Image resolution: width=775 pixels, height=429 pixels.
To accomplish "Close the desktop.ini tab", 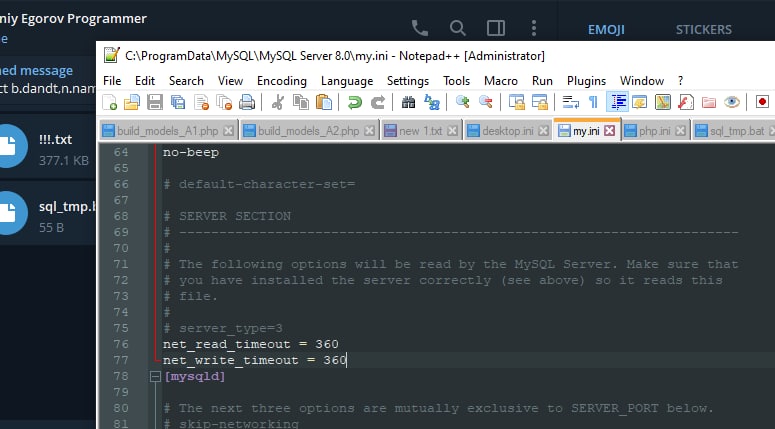I will pyautogui.click(x=543, y=131).
